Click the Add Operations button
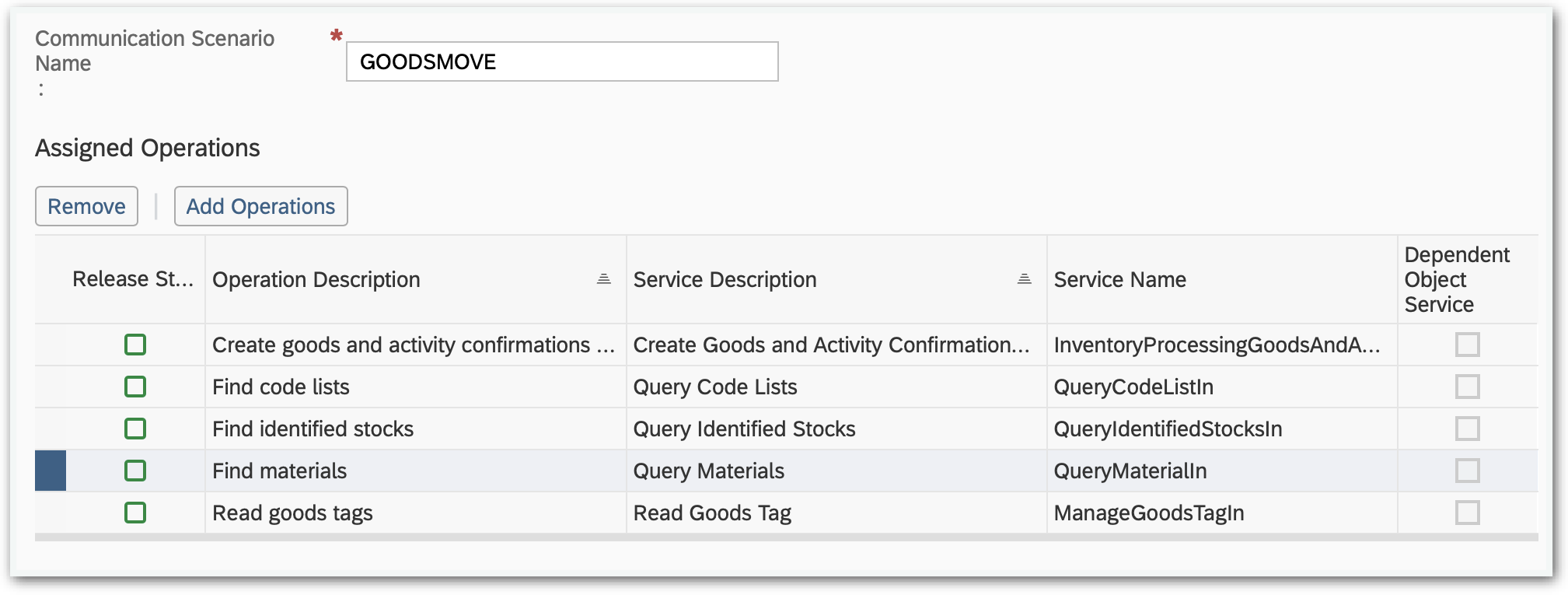The height and width of the screenshot is (595, 1568). [260, 206]
